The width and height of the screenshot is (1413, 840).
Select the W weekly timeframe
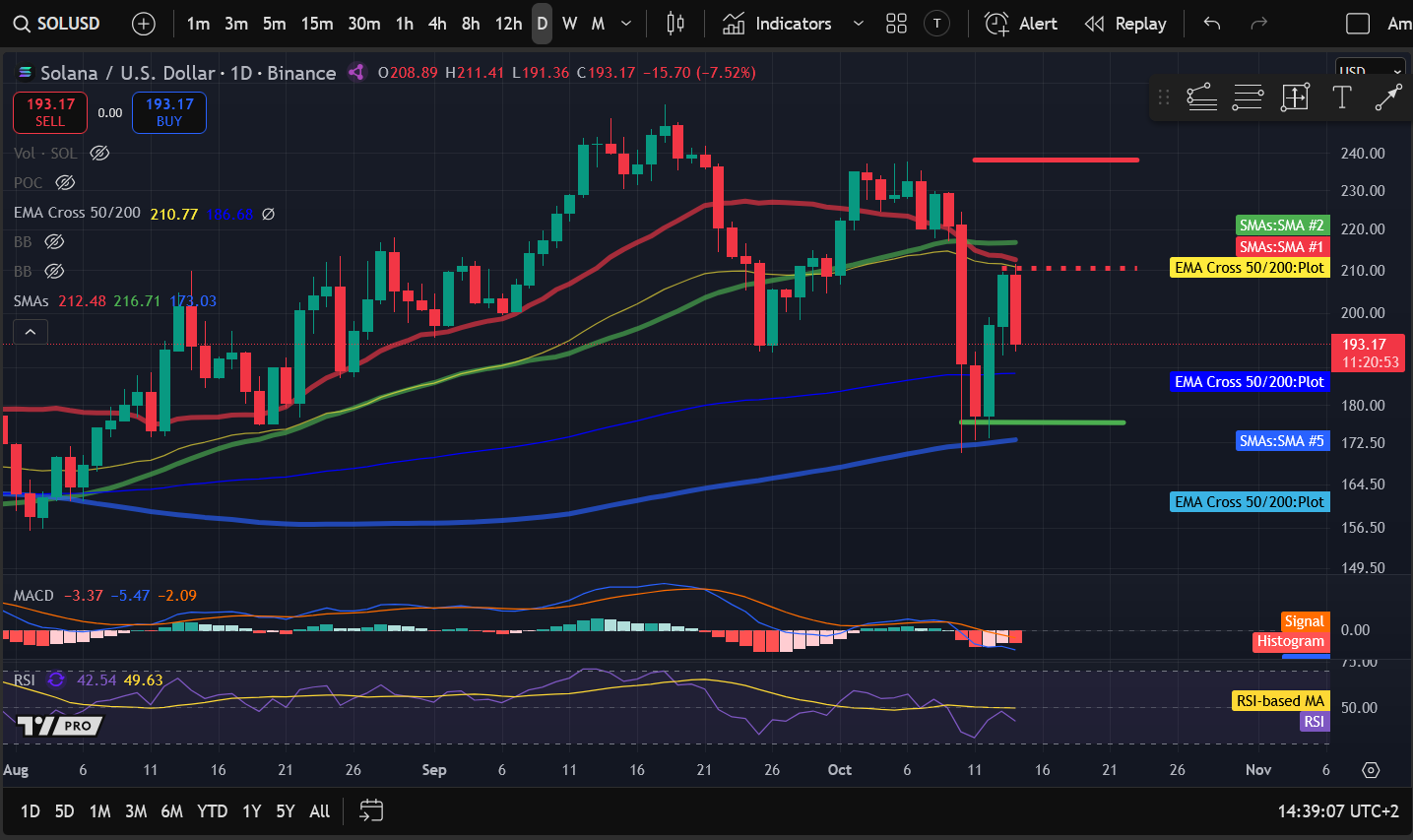pyautogui.click(x=570, y=24)
